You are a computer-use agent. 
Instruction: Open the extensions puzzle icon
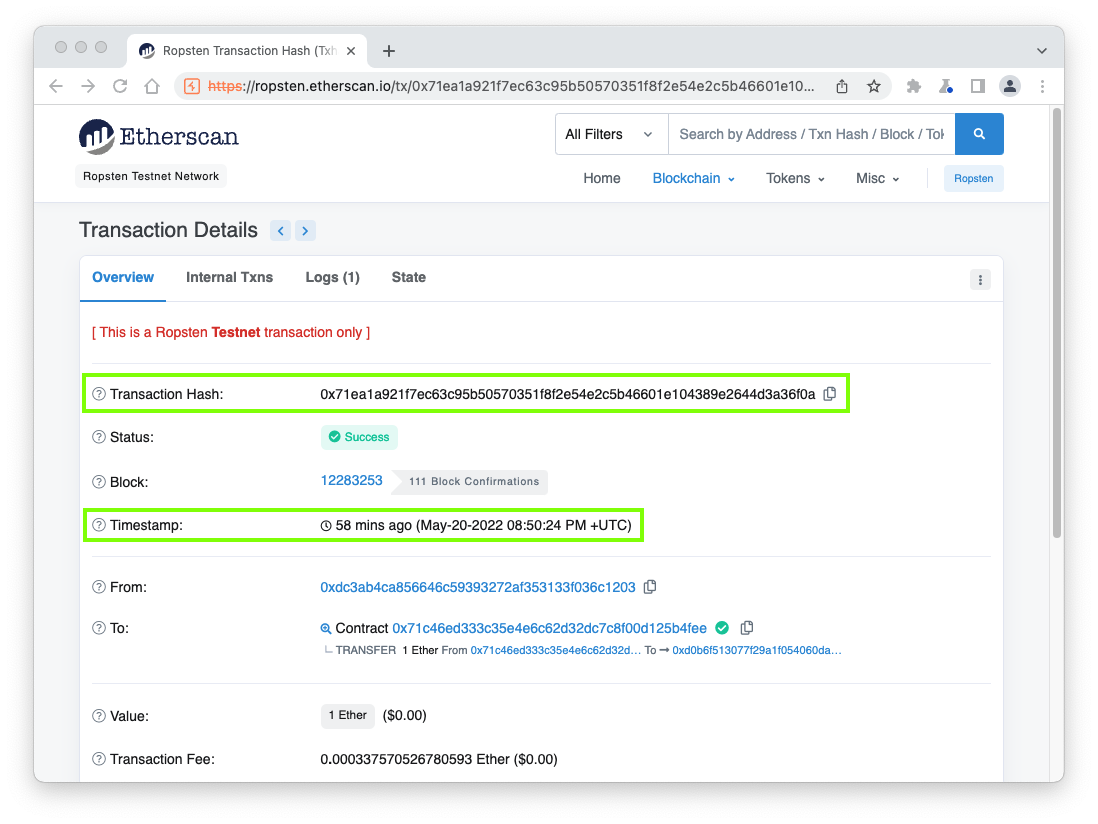point(913,86)
